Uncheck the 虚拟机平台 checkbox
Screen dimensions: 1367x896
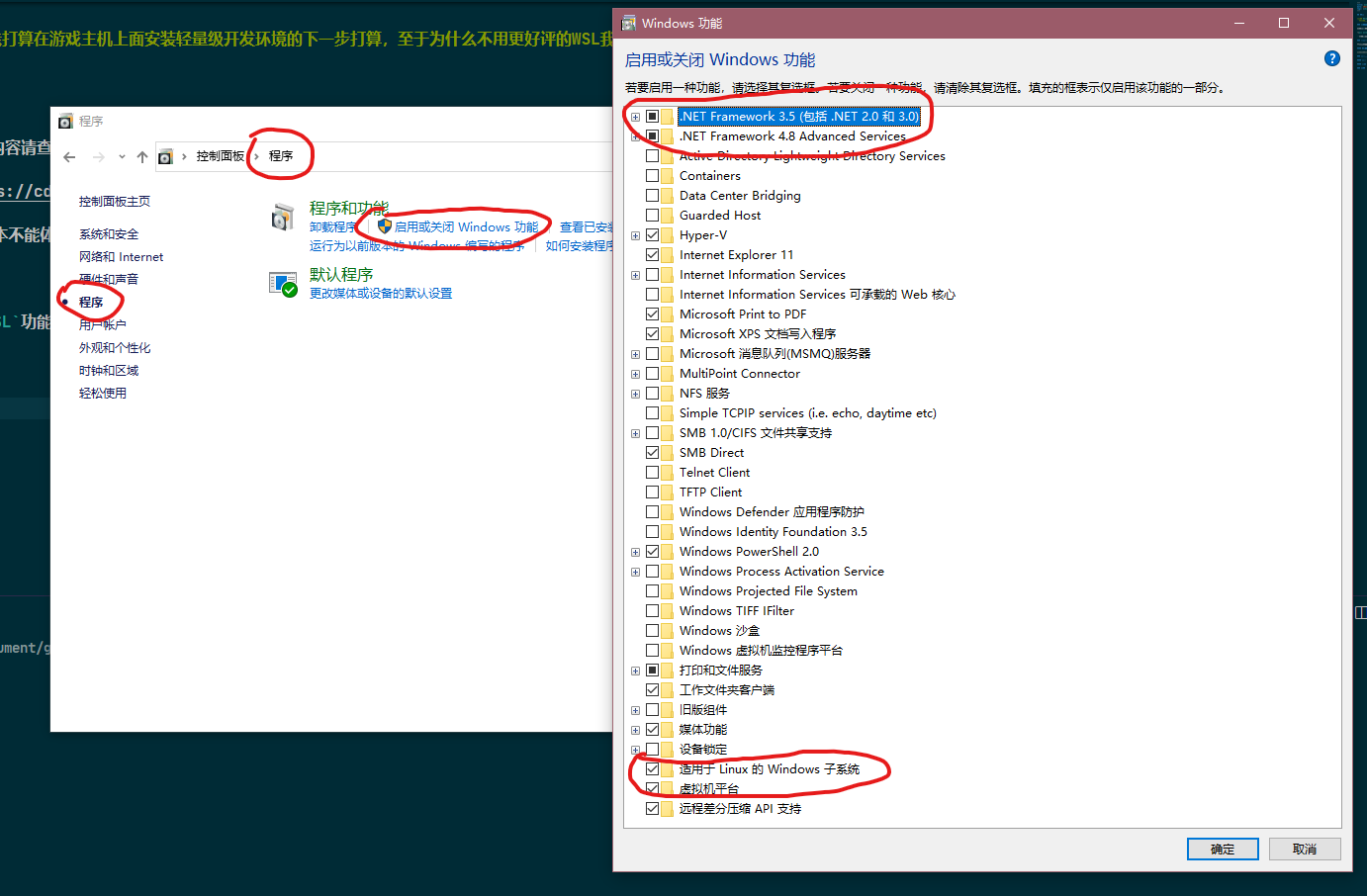click(x=652, y=789)
